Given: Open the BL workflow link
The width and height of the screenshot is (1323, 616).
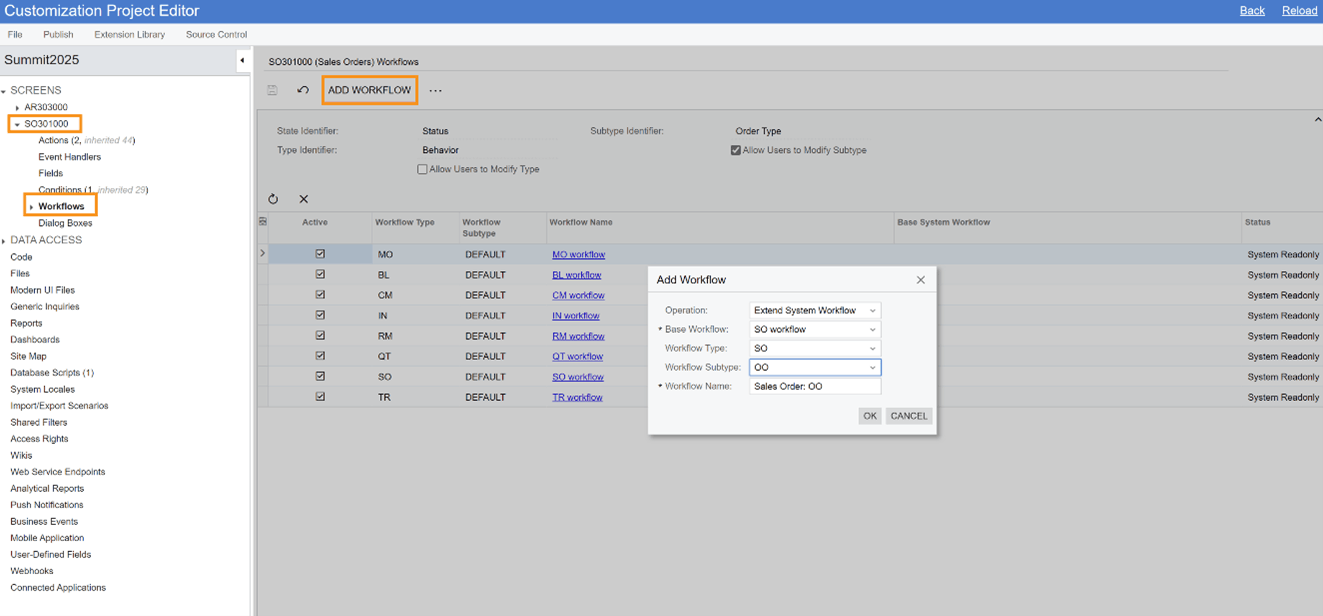Looking at the screenshot, I should pyautogui.click(x=577, y=275).
